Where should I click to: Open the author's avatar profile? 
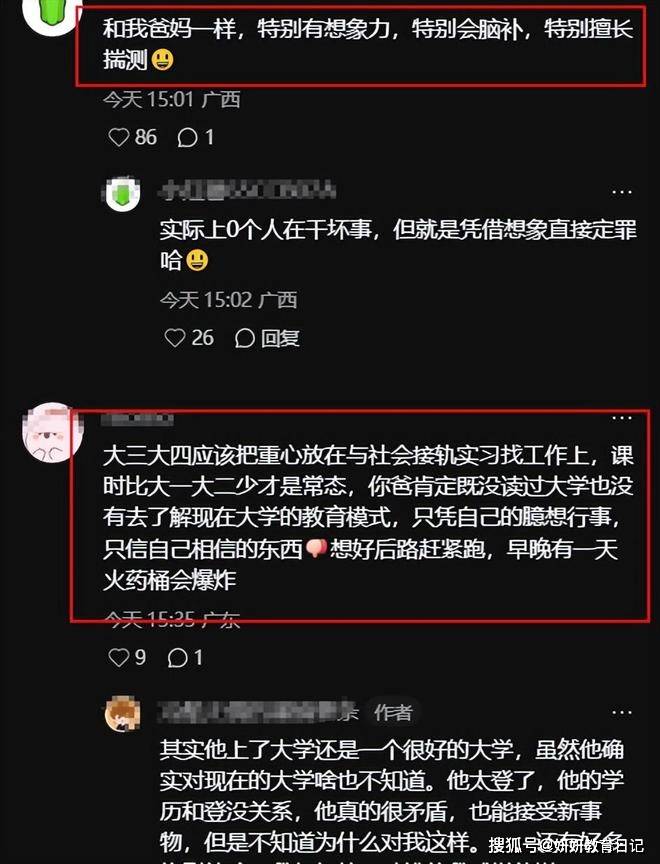pos(122,714)
